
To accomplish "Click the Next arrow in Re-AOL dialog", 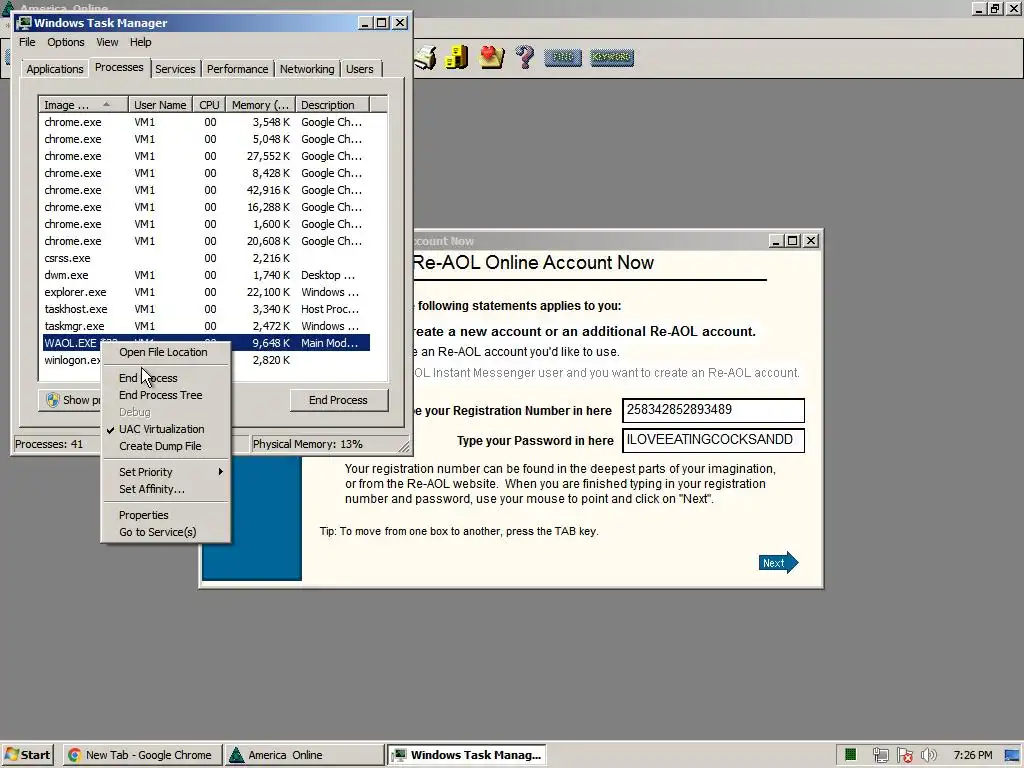I will [778, 562].
